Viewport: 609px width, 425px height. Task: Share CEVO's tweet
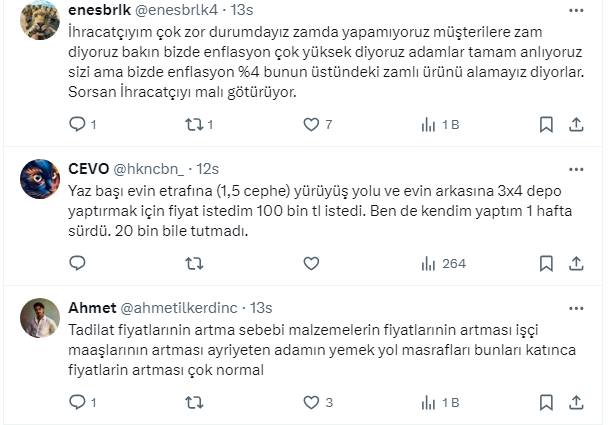576,264
